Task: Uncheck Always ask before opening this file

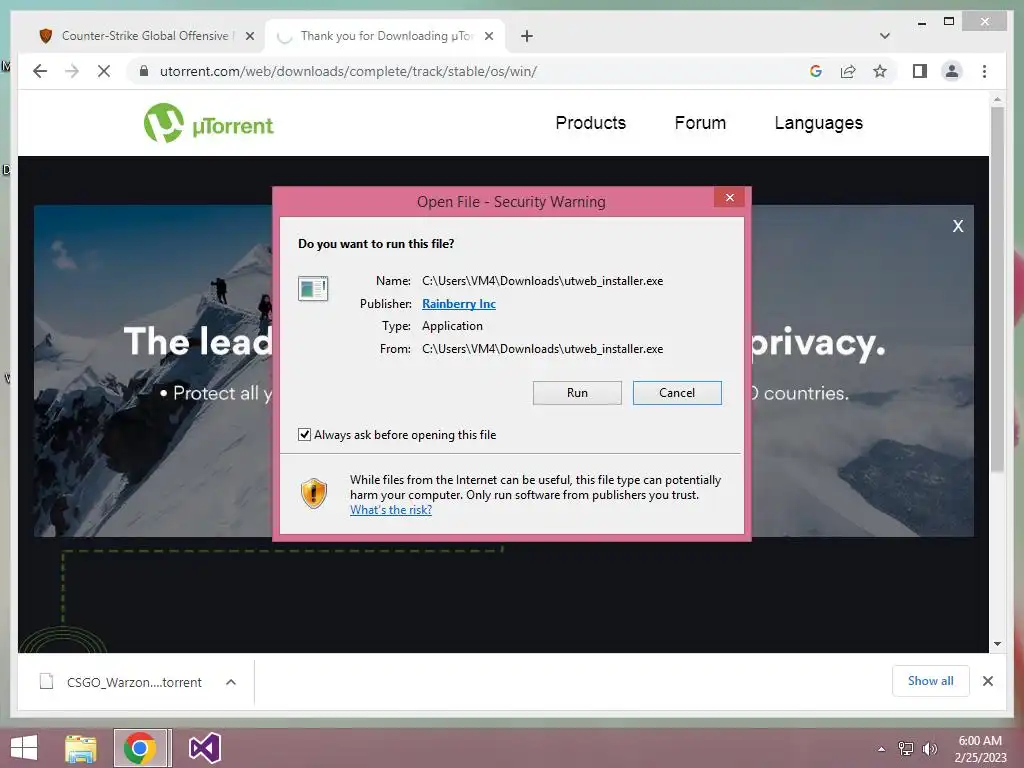Action: coord(304,435)
